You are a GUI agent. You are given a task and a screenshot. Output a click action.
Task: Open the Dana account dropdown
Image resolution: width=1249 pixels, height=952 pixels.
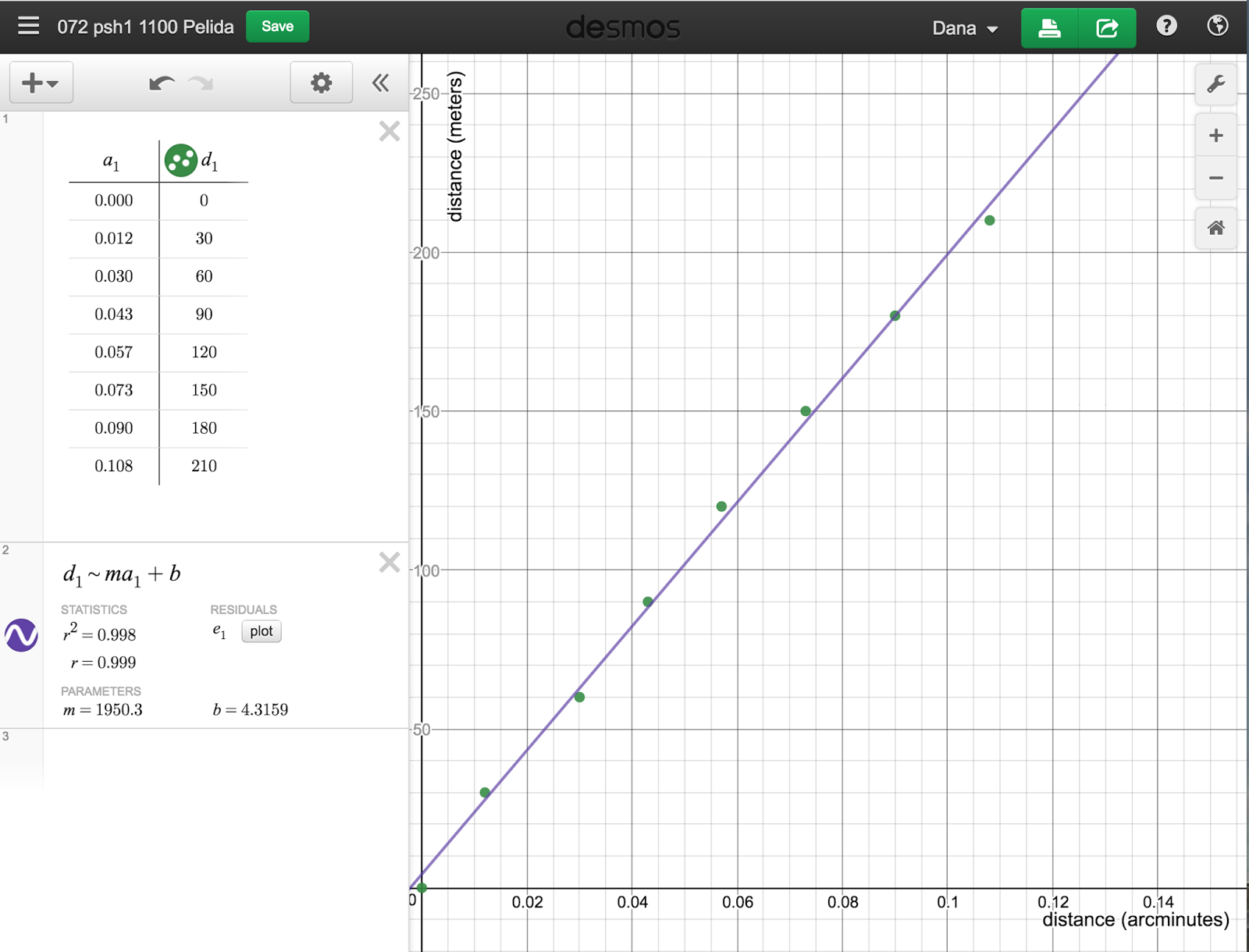pyautogui.click(x=965, y=27)
